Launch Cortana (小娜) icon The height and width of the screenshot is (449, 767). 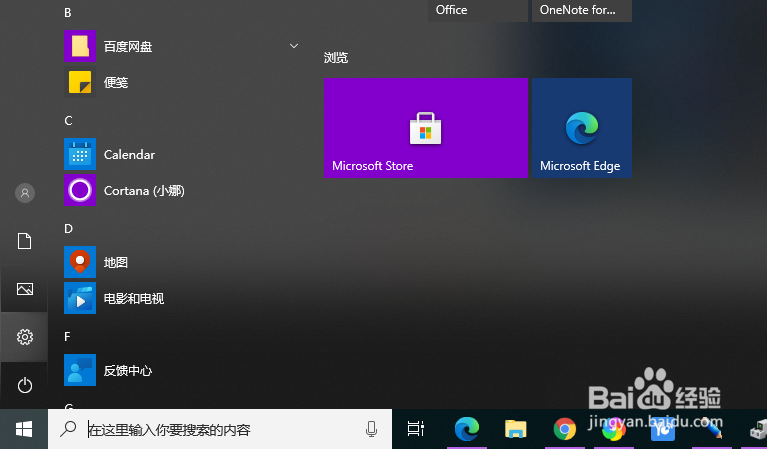[80, 190]
